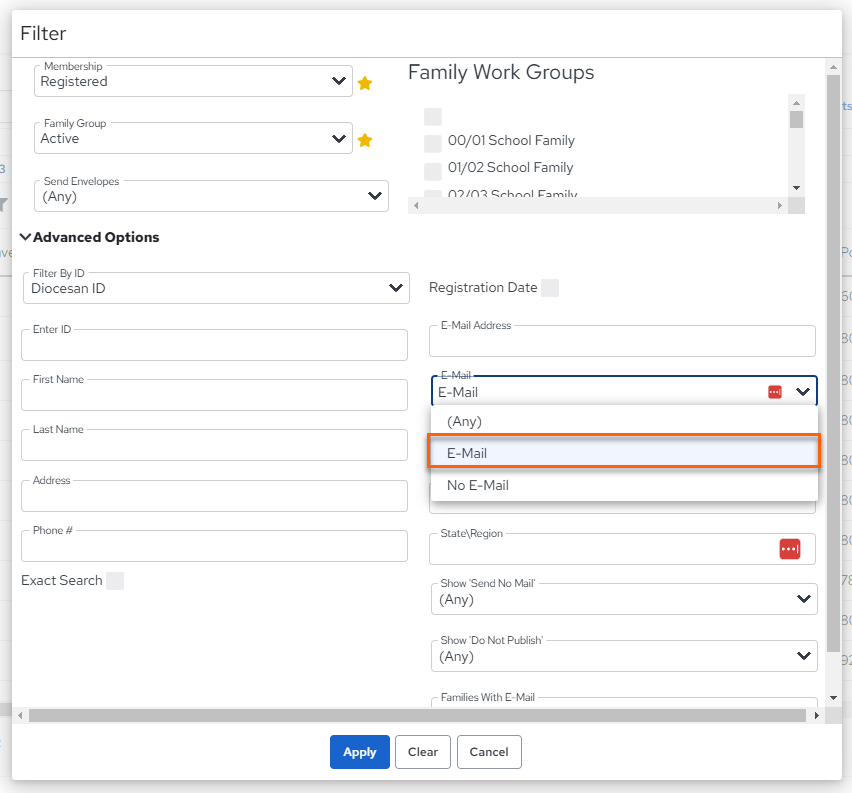852x793 pixels.
Task: Click the Phone # input field
Action: 214,546
